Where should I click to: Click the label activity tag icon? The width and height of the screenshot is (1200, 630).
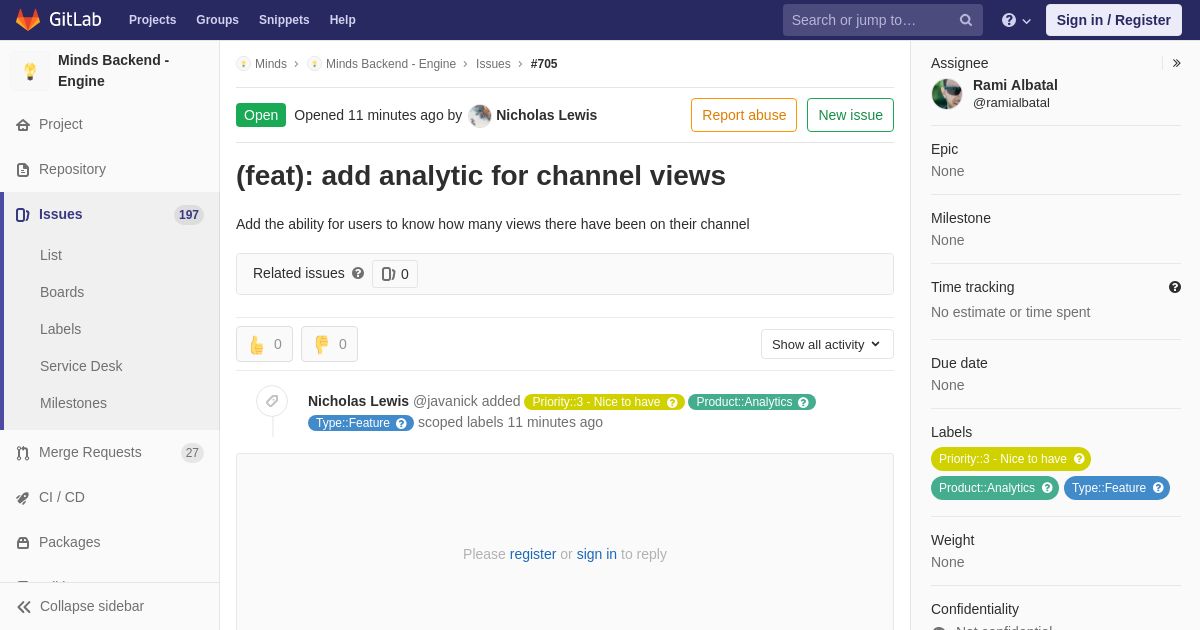(x=272, y=402)
